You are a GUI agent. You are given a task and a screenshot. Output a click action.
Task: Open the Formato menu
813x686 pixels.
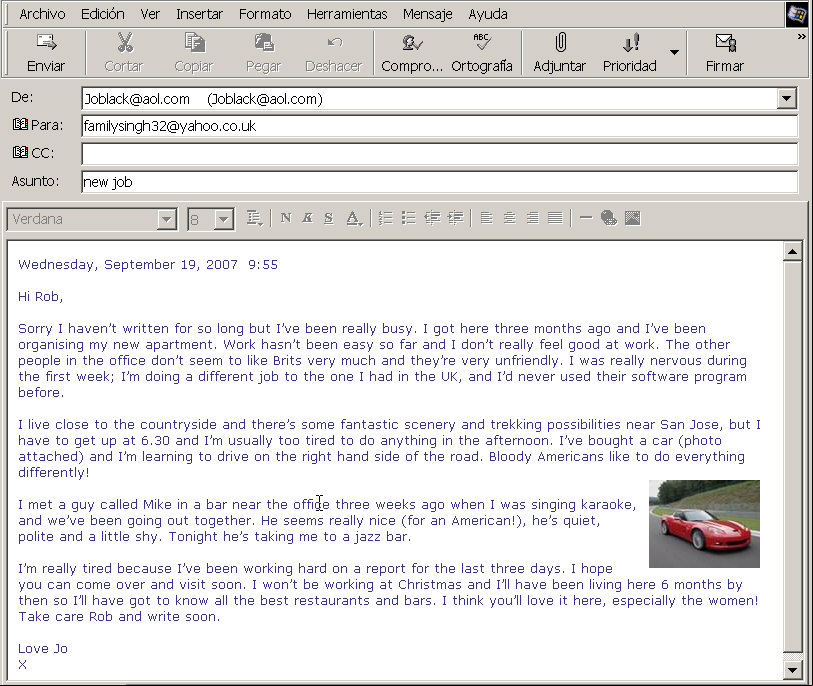pyautogui.click(x=265, y=14)
